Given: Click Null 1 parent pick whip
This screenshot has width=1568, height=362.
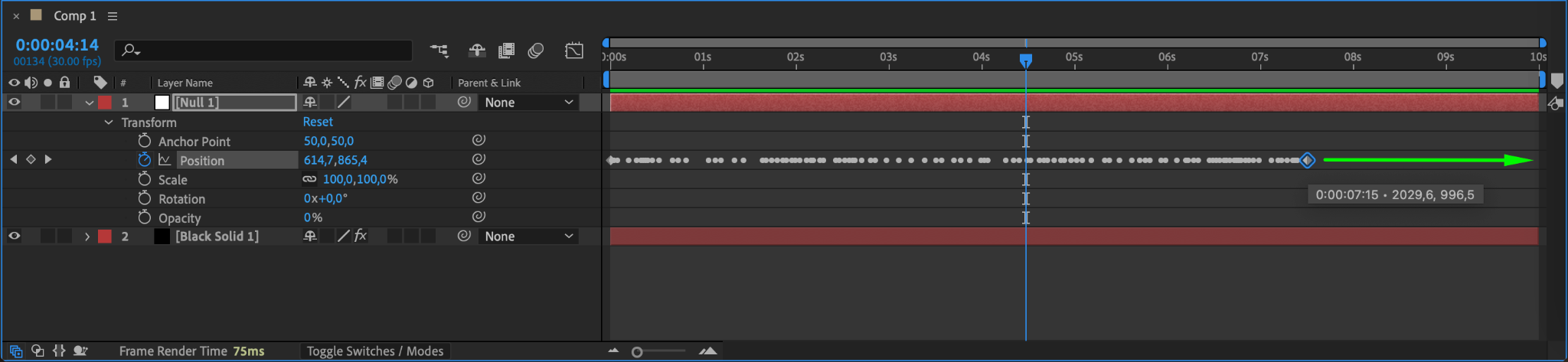Looking at the screenshot, I should point(464,102).
